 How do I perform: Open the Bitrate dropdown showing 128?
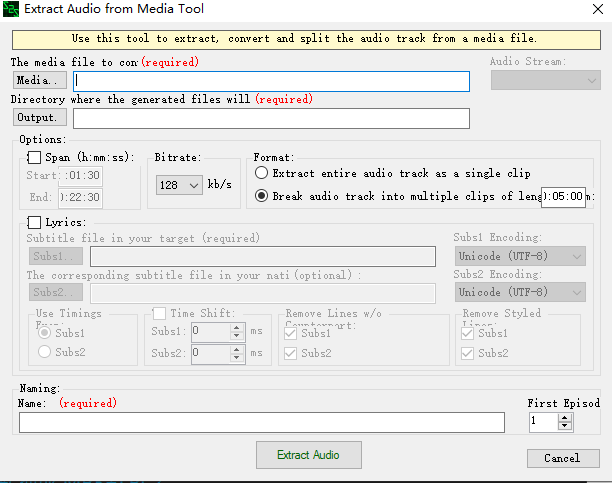tap(180, 186)
